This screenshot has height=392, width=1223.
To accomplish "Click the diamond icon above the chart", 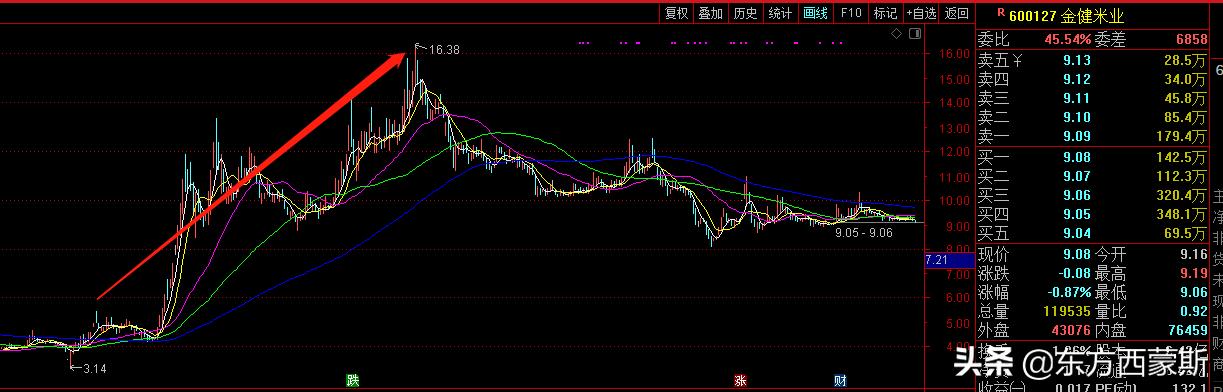I will coord(897,35).
